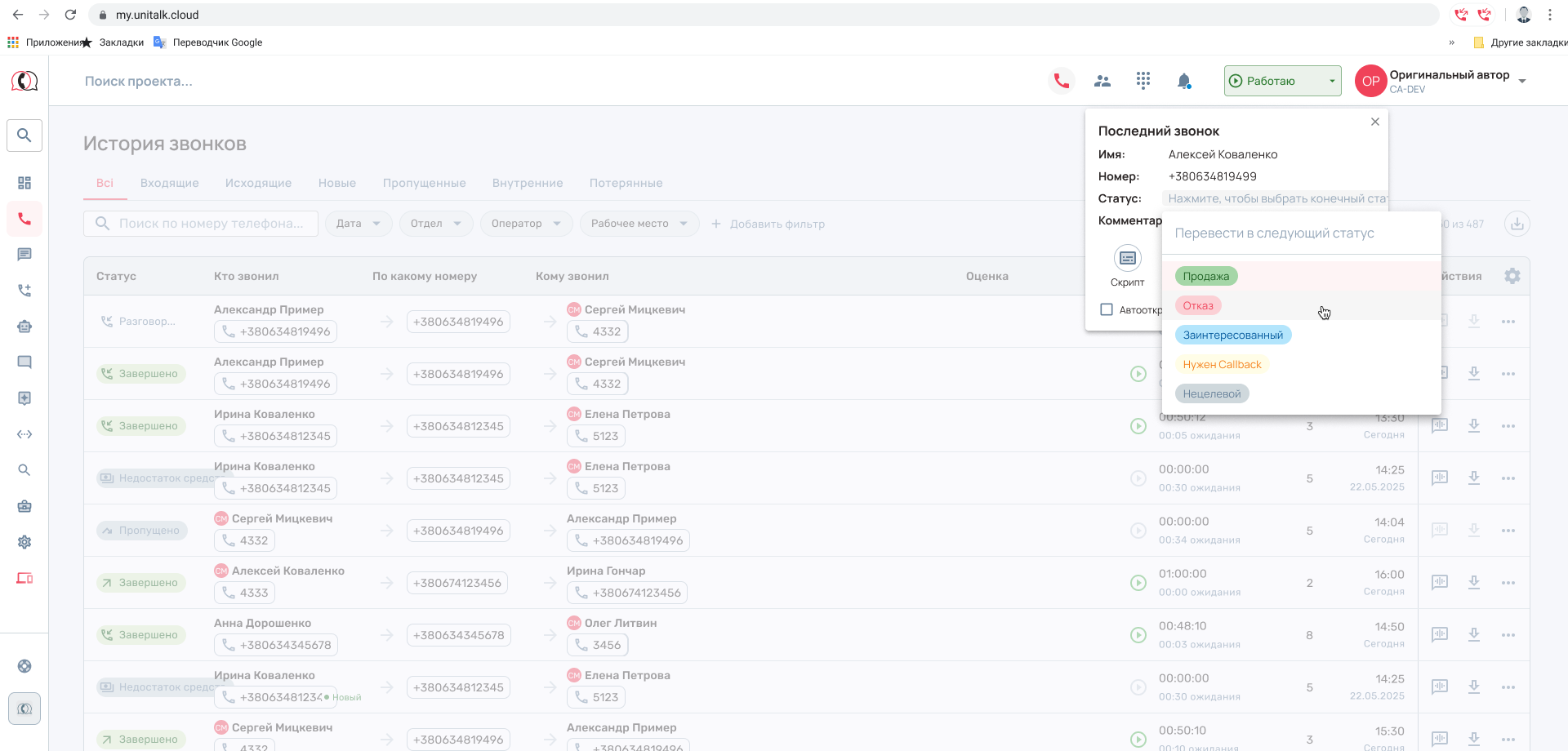
Task: Expand the Работаю status dropdown
Action: [1282, 81]
